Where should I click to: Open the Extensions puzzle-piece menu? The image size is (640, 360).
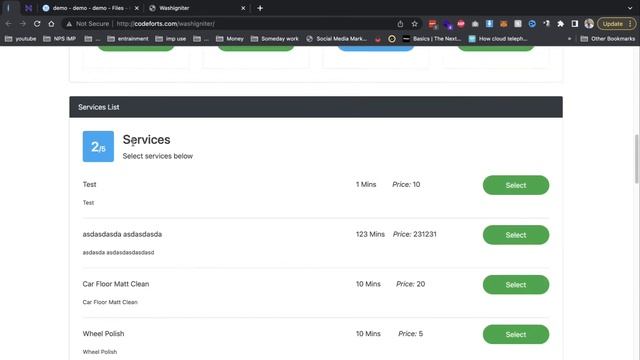coord(560,24)
